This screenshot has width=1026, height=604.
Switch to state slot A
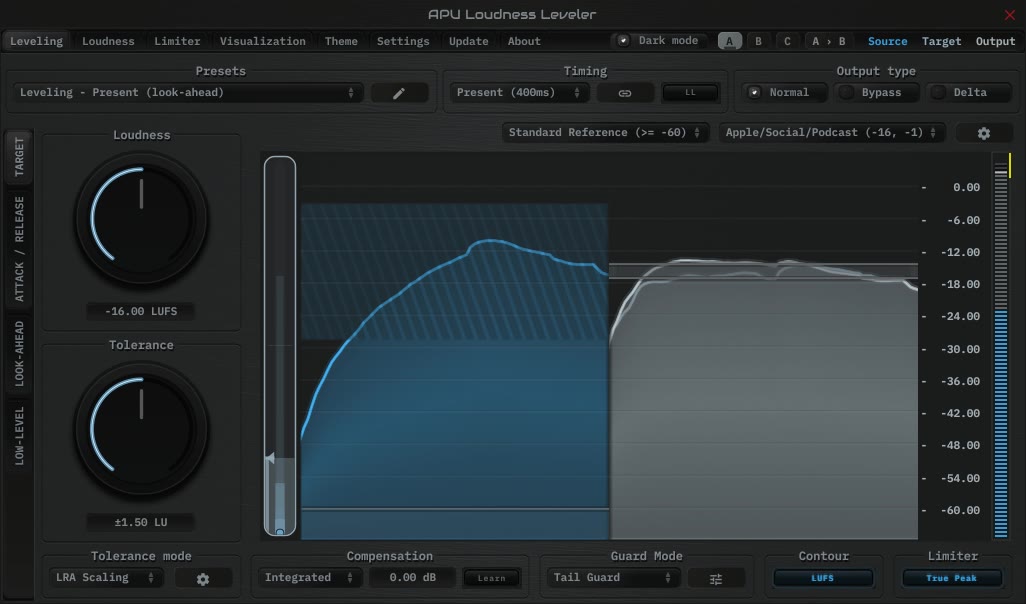pyautogui.click(x=730, y=41)
